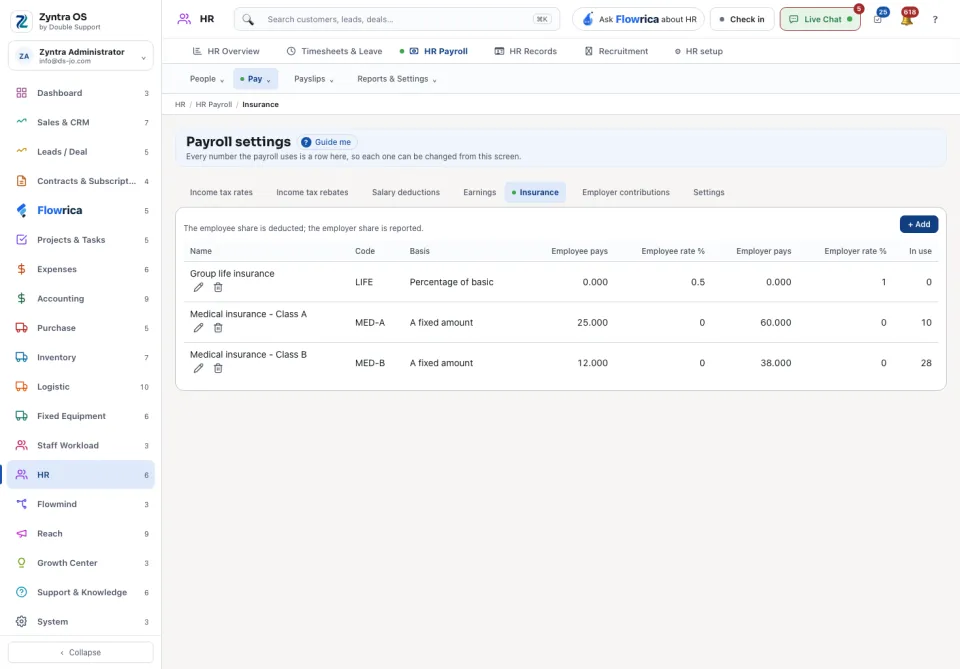Click the Employee pays column header

coord(579,251)
